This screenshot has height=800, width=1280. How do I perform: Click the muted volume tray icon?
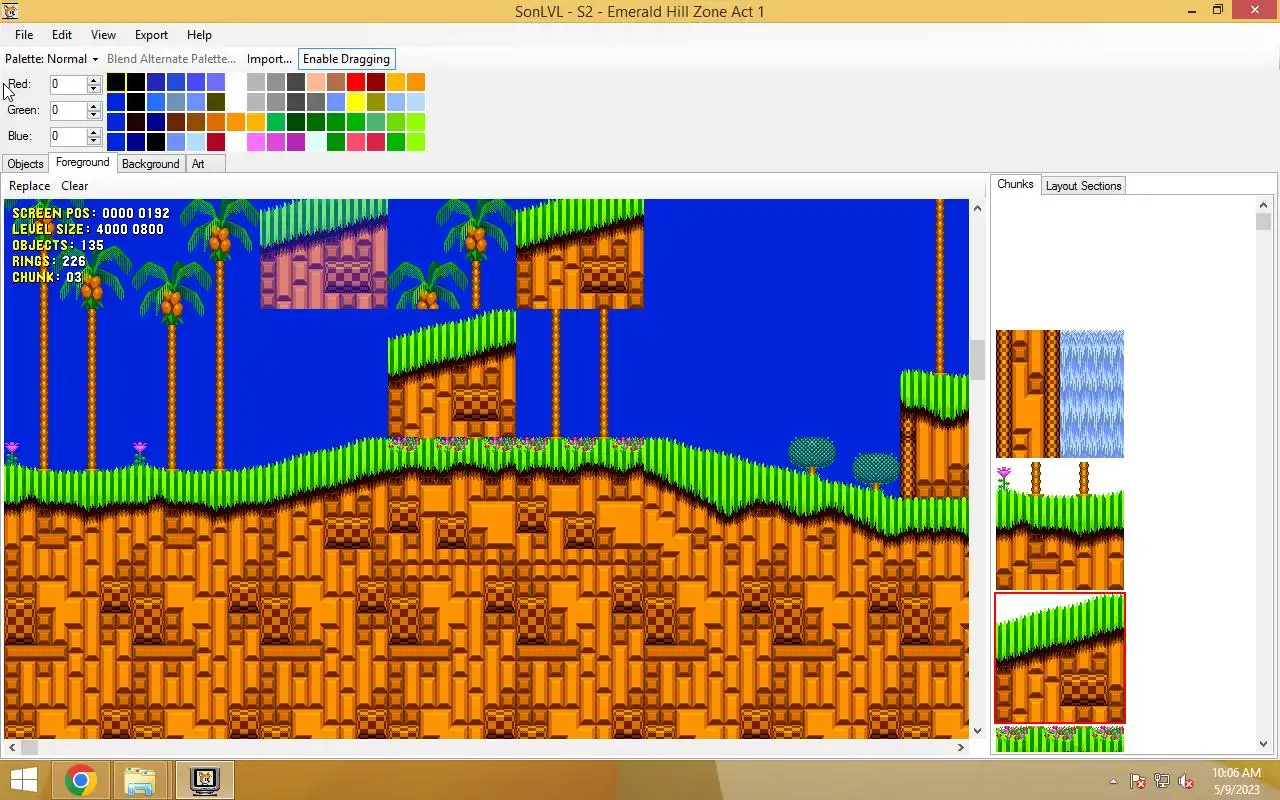pyautogui.click(x=1186, y=781)
